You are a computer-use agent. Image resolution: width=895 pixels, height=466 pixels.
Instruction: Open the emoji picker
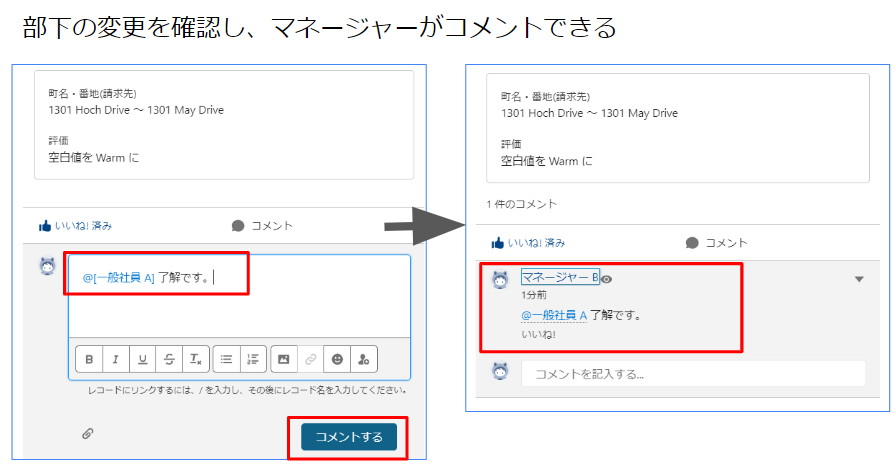tap(337, 359)
